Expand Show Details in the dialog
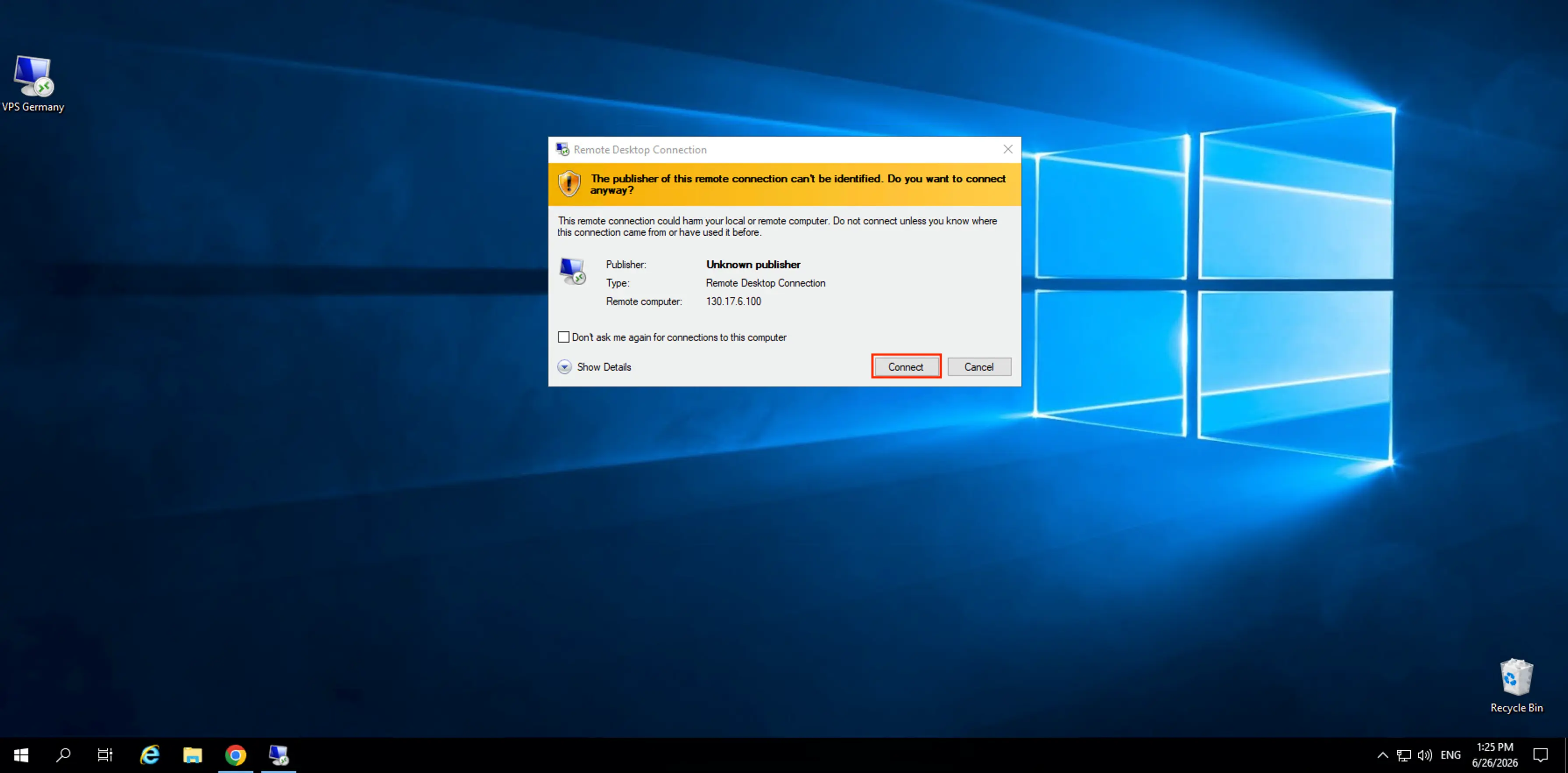 pos(594,367)
